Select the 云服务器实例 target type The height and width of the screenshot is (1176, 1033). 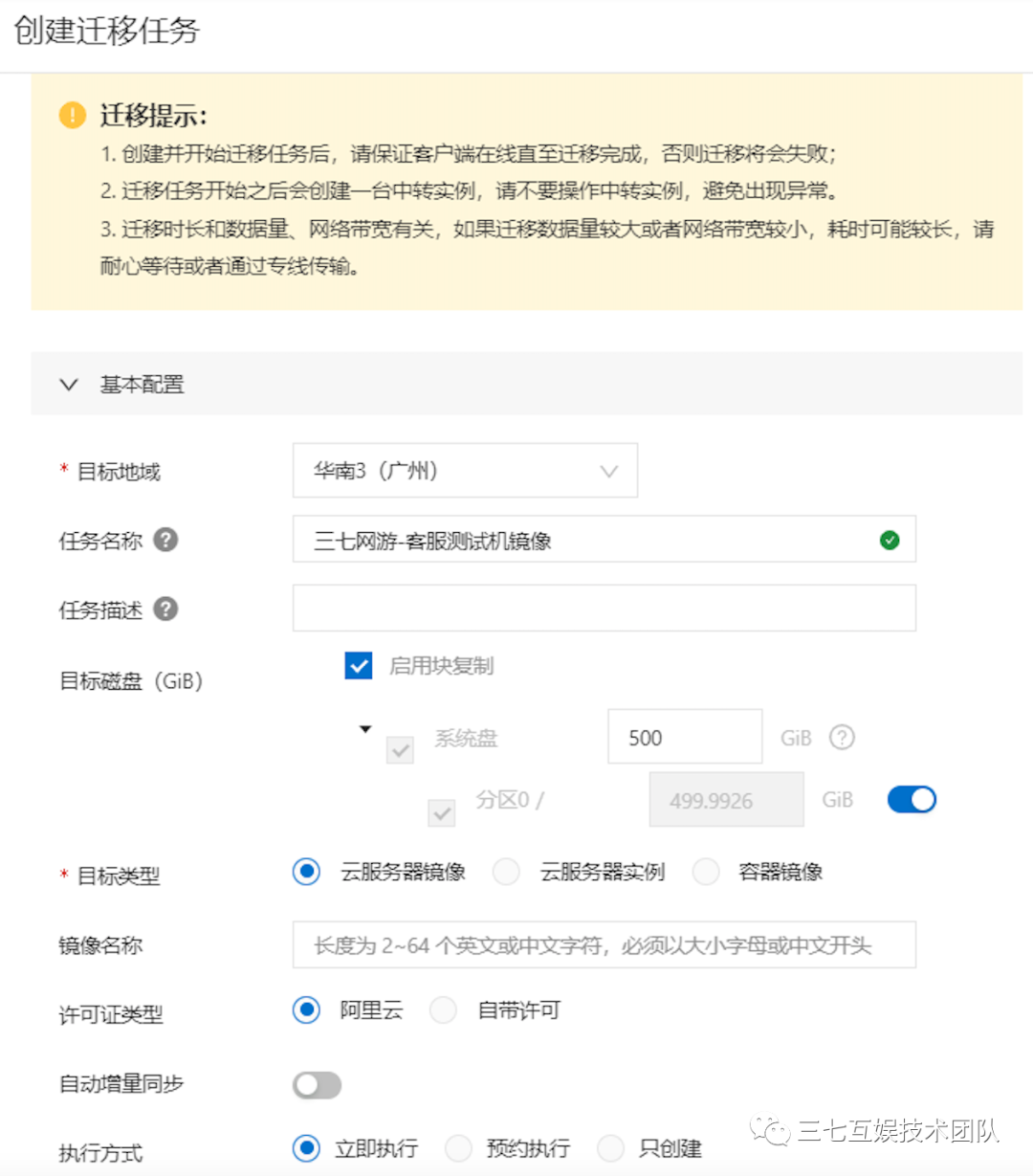(506, 872)
